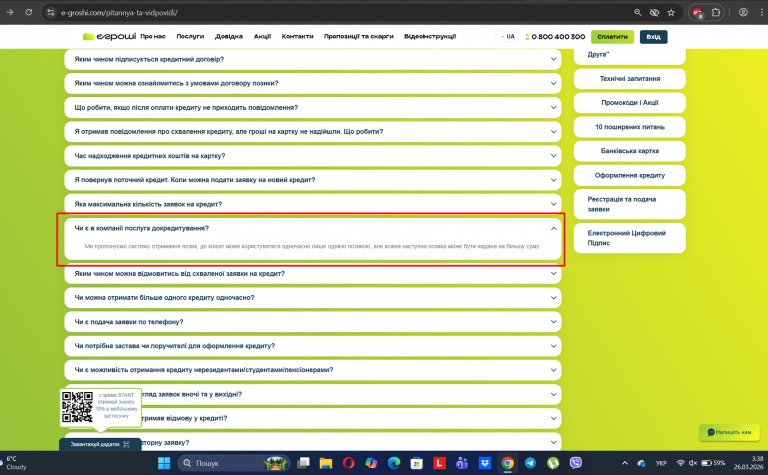This screenshot has width=768, height=475.
Task: Click the speaker volume icon in tray
Action: [x=693, y=463]
